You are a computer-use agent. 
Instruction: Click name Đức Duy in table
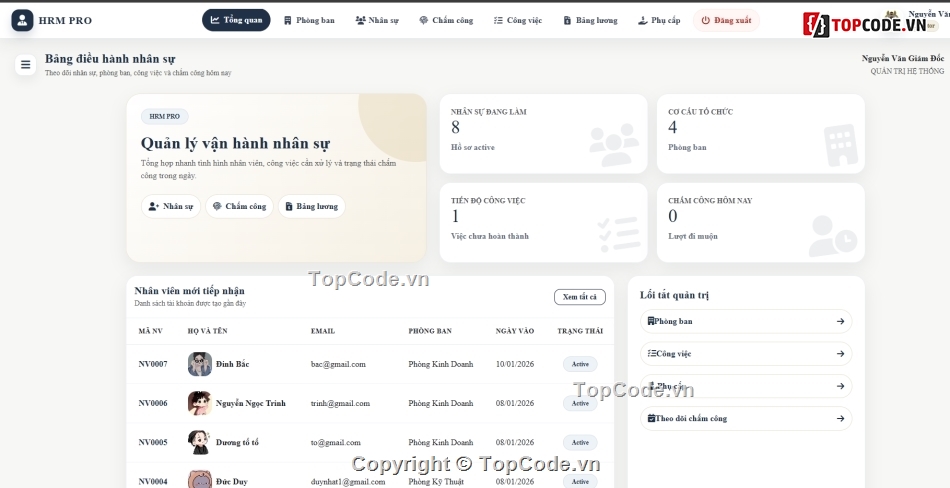coord(231,482)
